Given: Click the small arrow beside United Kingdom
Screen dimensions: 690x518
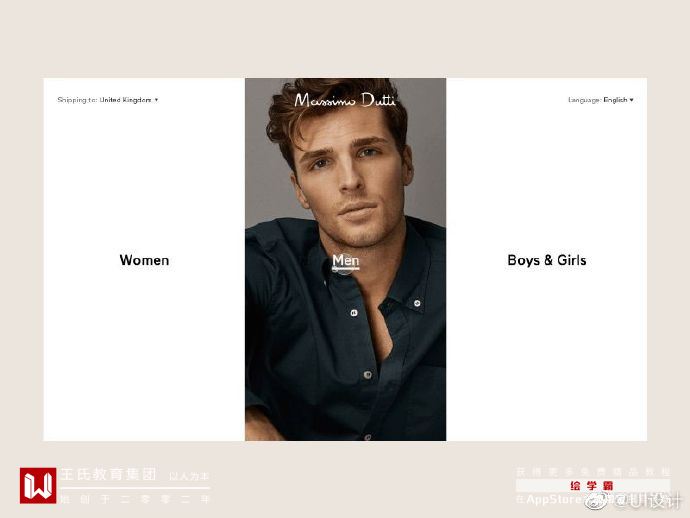Looking at the screenshot, I should click(156, 100).
